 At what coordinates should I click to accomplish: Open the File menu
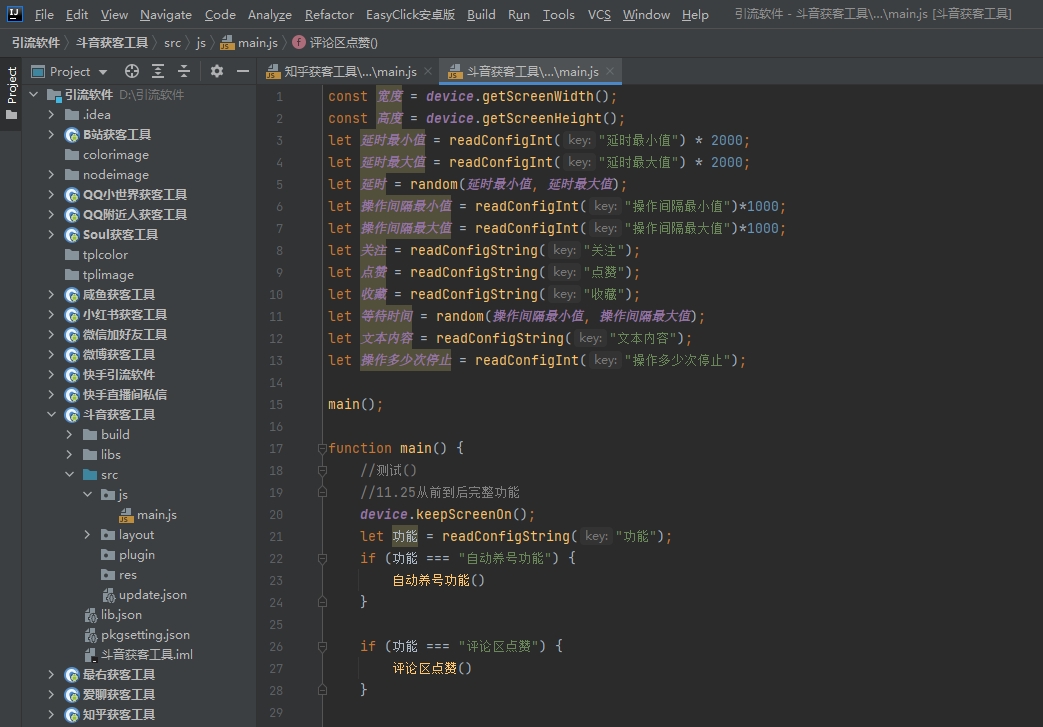44,15
